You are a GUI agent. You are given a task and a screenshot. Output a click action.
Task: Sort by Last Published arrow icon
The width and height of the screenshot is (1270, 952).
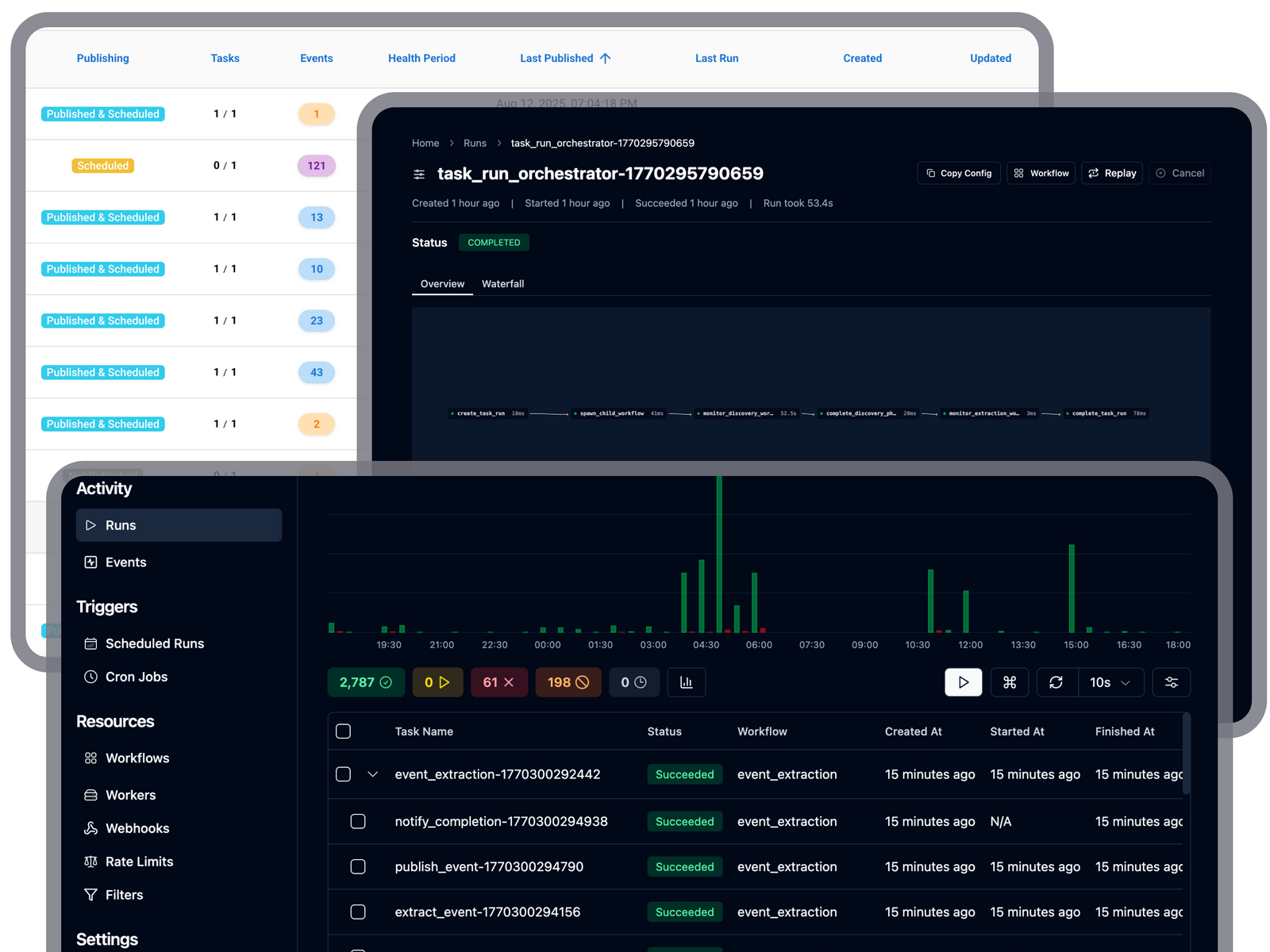pos(606,58)
